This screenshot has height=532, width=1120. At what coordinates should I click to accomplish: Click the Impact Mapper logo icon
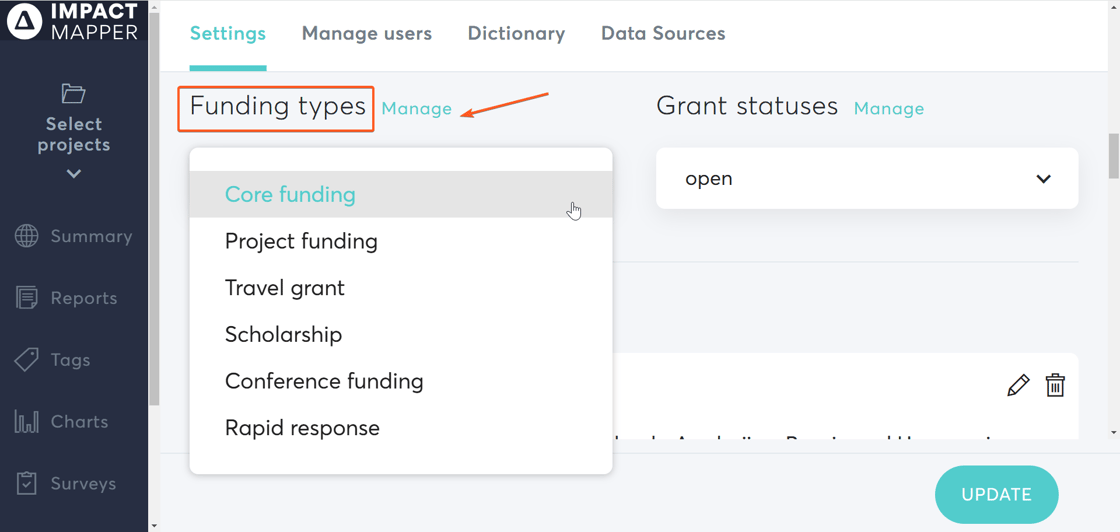[x=24, y=21]
